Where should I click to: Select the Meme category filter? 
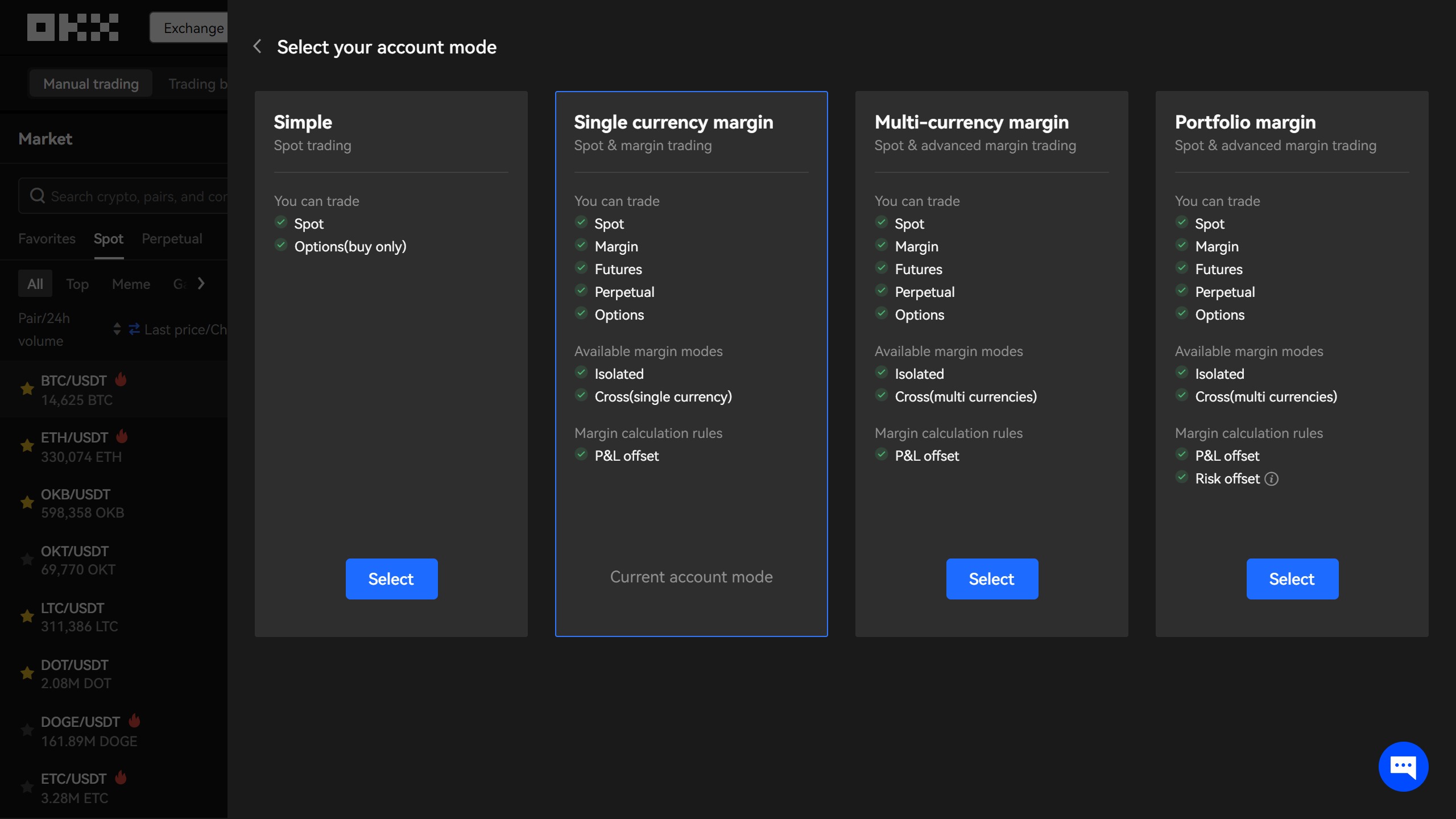[131, 284]
